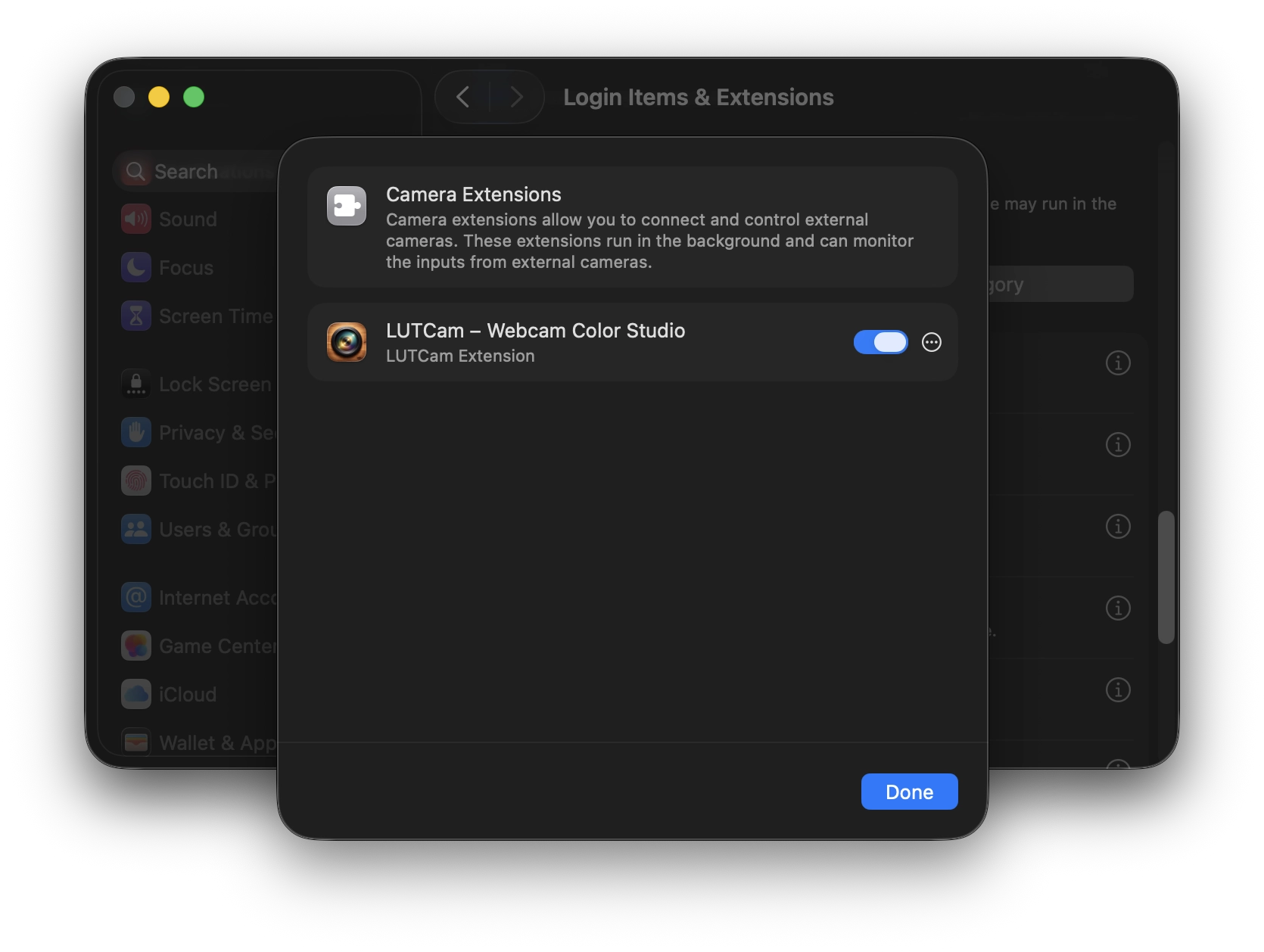Go back using the back chevron
Viewport: 1264px width, 952px height.
(463, 97)
